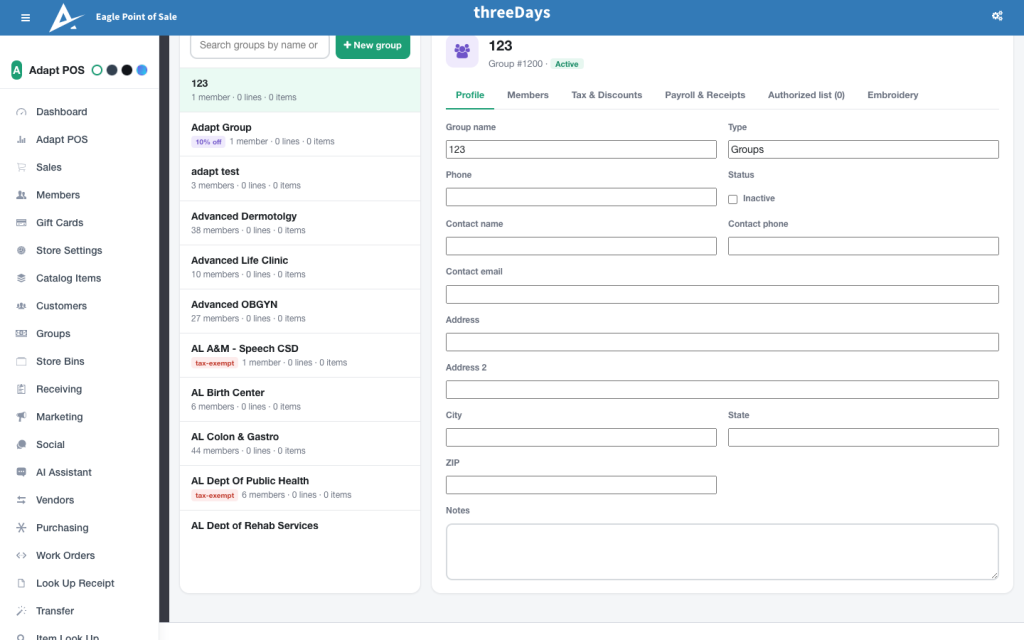Click the purple group avatar icon

point(462,51)
